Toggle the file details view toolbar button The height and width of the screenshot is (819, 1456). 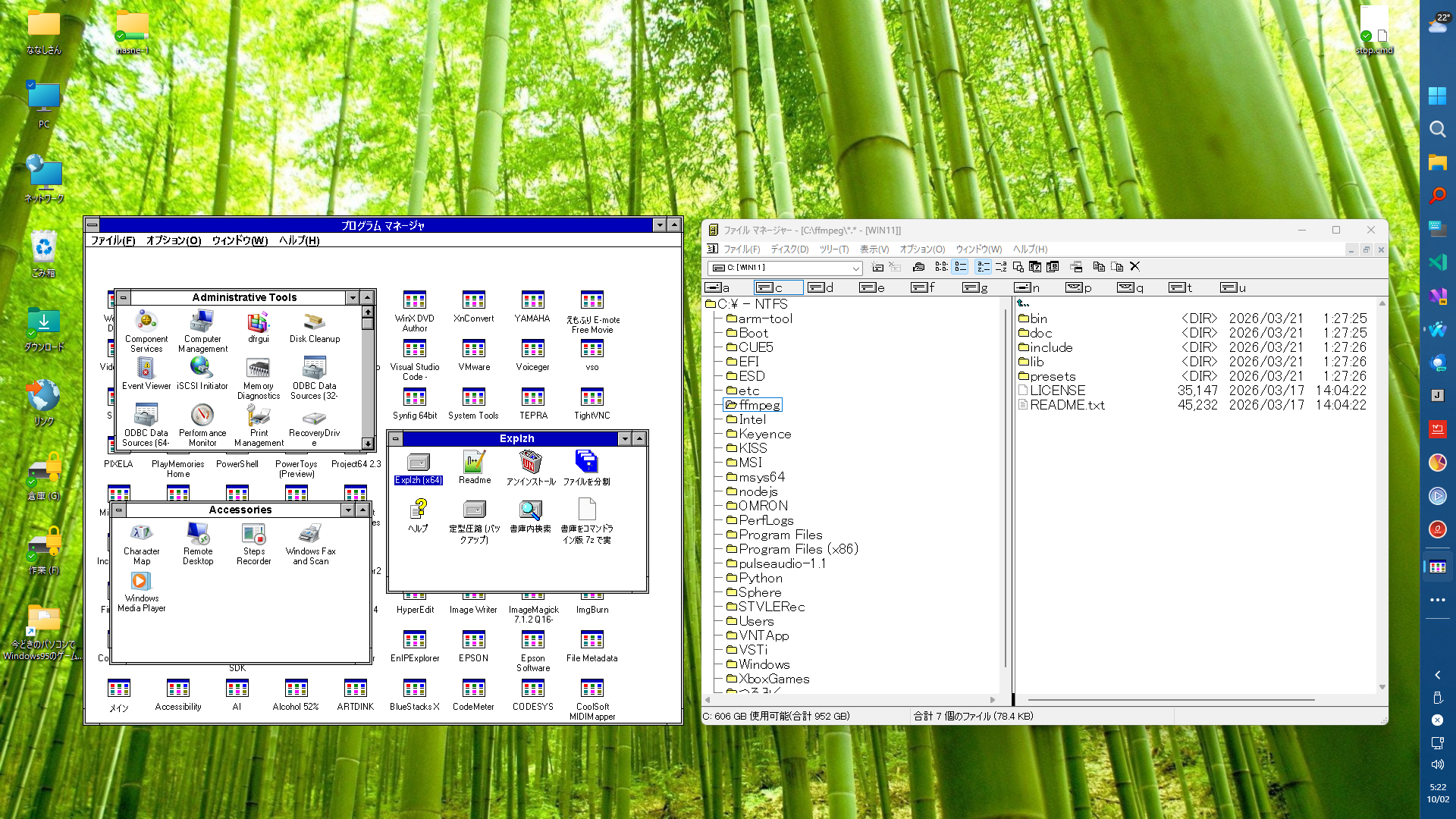coord(960,267)
